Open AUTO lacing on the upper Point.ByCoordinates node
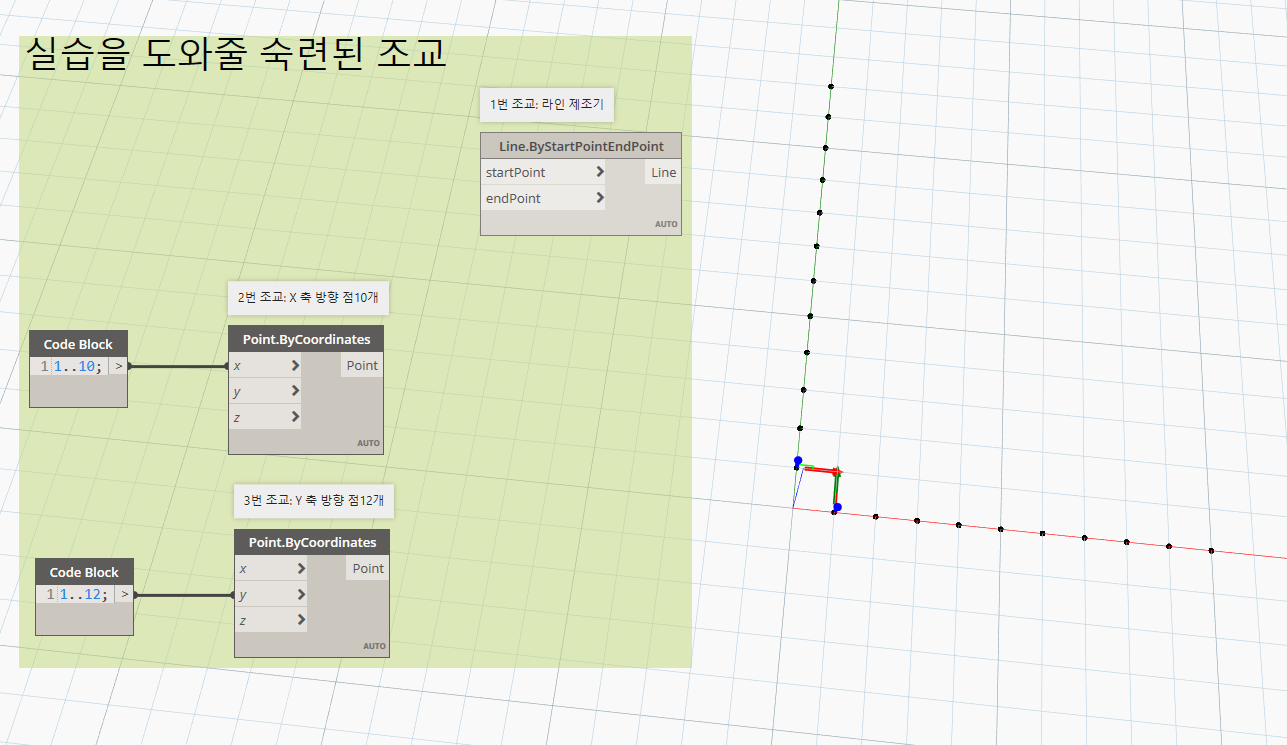 point(368,443)
